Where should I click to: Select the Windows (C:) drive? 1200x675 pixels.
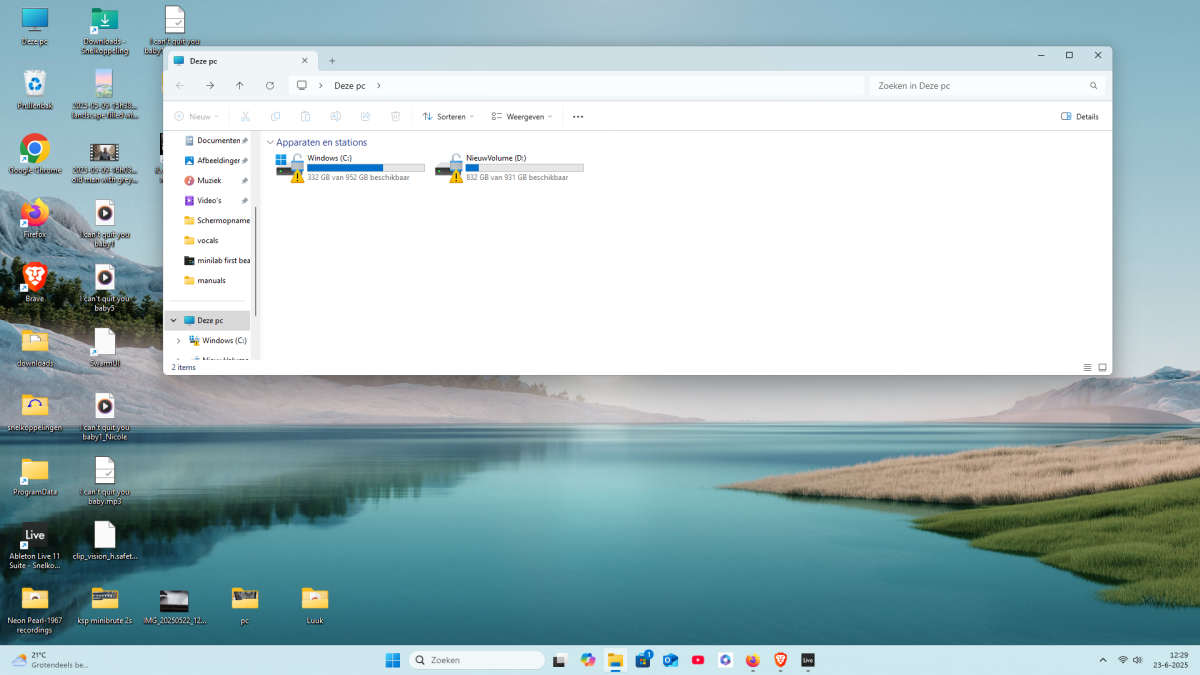click(350, 167)
